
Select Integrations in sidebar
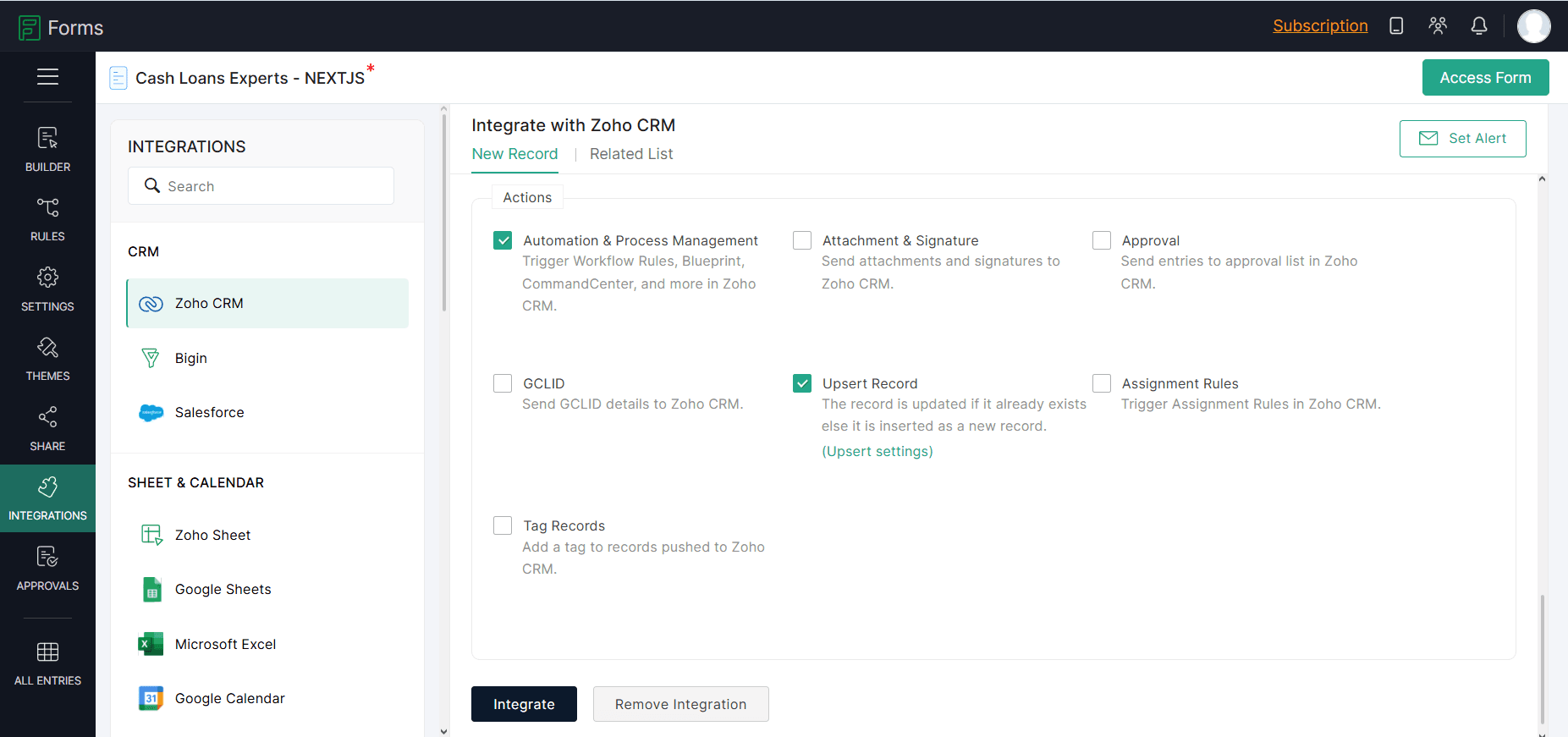pyautogui.click(x=47, y=498)
